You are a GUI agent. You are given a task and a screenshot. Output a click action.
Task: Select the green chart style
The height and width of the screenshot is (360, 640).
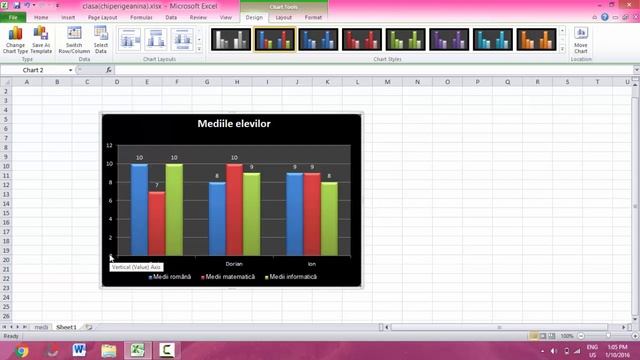click(406, 40)
